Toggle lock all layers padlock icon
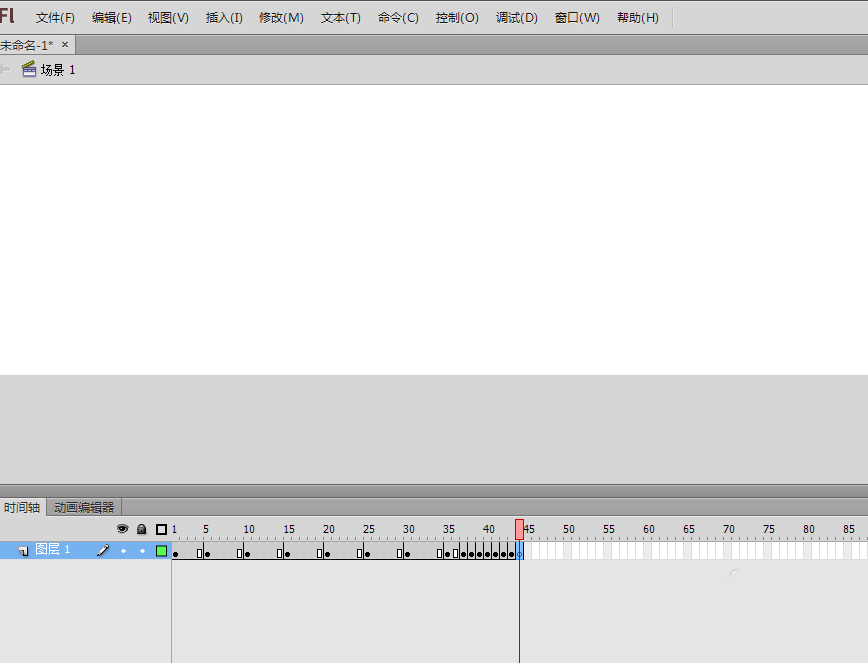The height and width of the screenshot is (663, 868). coord(142,529)
